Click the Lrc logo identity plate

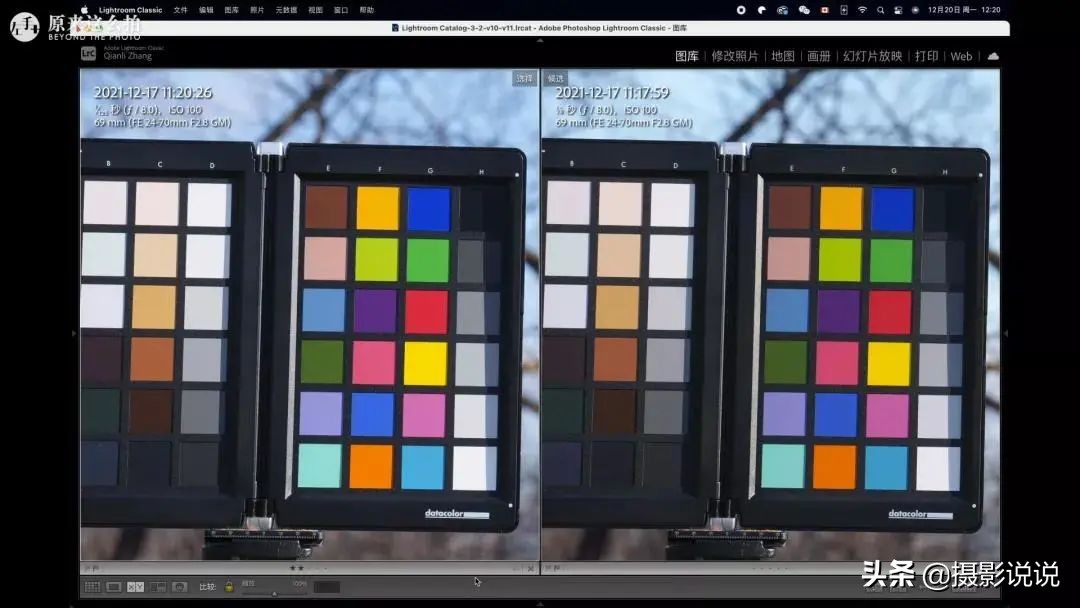[88, 54]
